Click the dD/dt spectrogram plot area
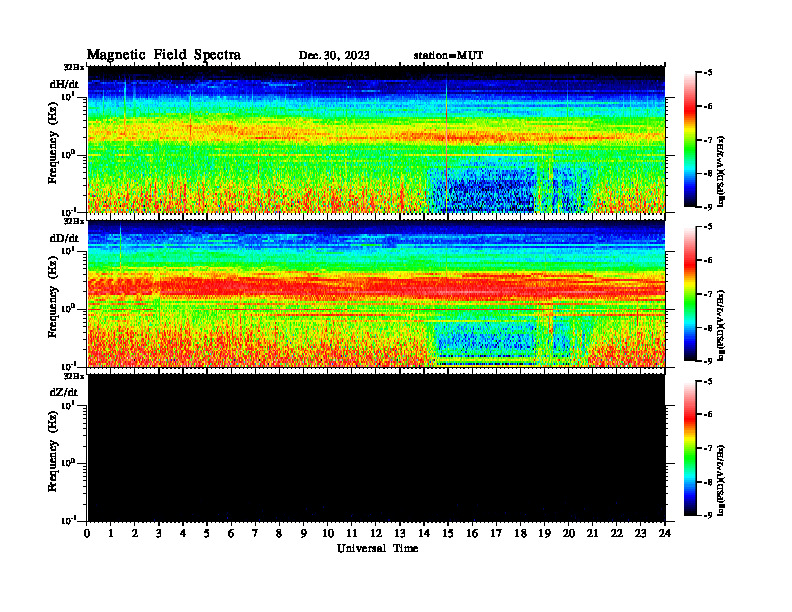The image size is (792, 612). click(x=376, y=293)
